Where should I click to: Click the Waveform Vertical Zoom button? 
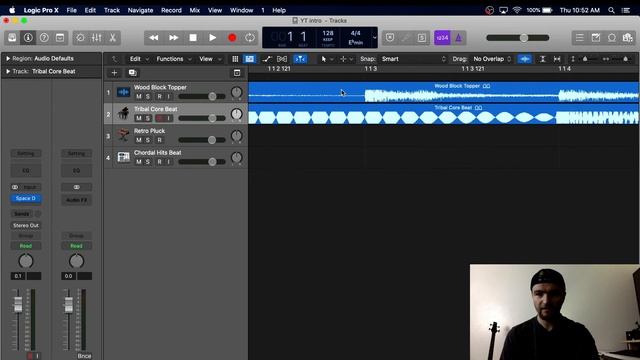pyautogui.click(x=525, y=59)
